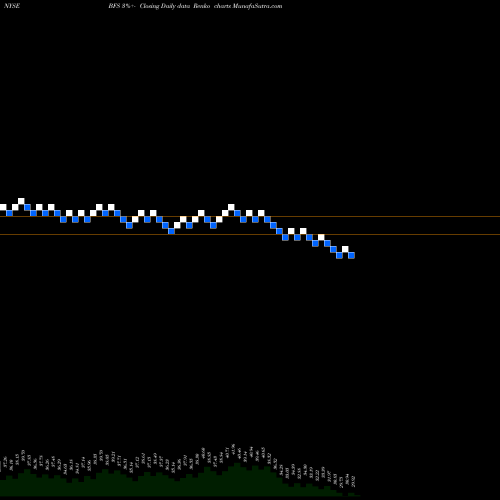
Task: Select the last blue Renko brick
Action: tap(351, 255)
